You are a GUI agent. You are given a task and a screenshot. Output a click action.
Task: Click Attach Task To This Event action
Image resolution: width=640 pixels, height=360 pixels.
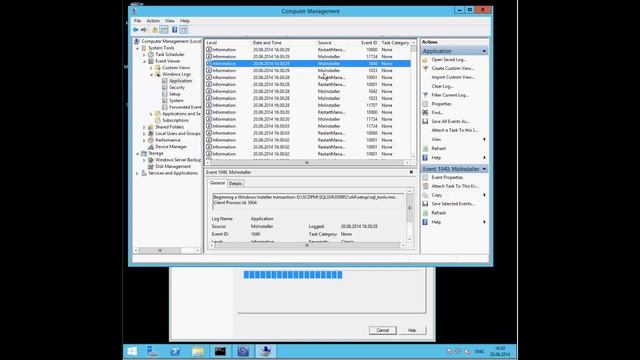455,186
